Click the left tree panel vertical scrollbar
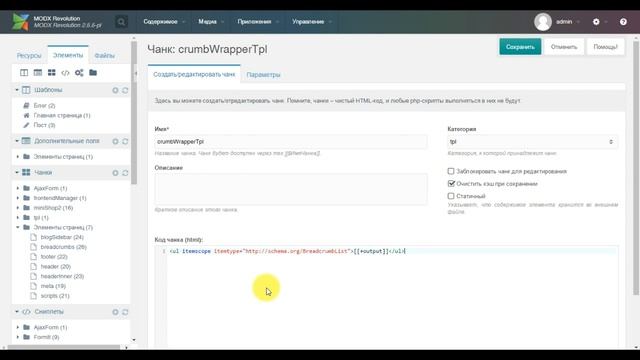The height and width of the screenshot is (360, 640). pos(133,112)
